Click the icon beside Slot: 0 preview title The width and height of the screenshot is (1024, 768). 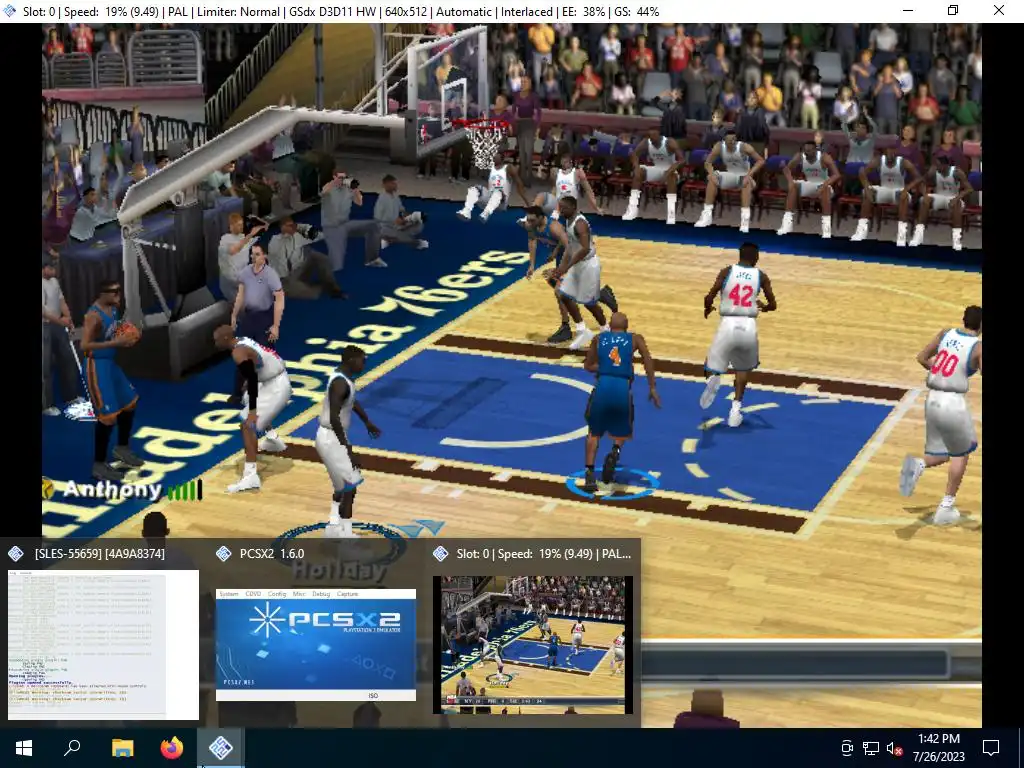(x=441, y=554)
